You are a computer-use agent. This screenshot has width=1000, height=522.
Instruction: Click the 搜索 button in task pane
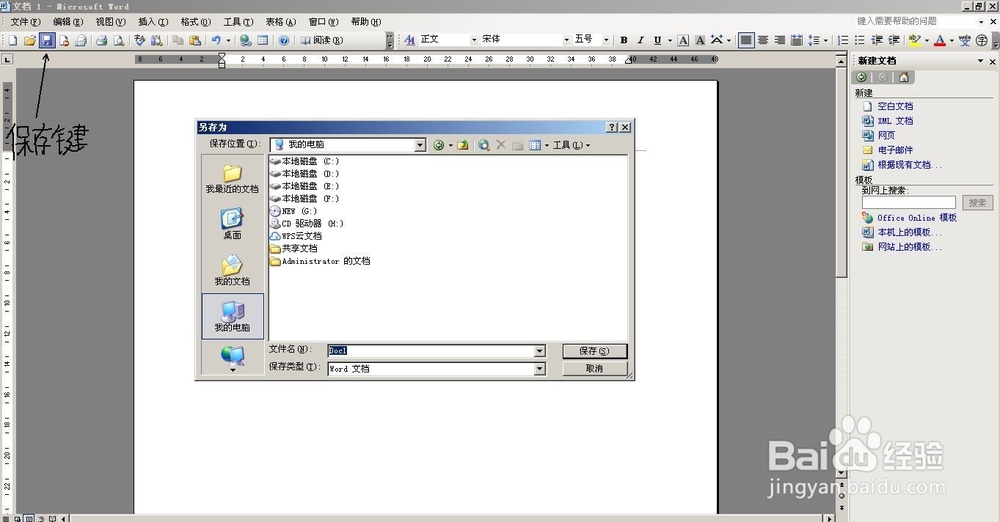(977, 203)
